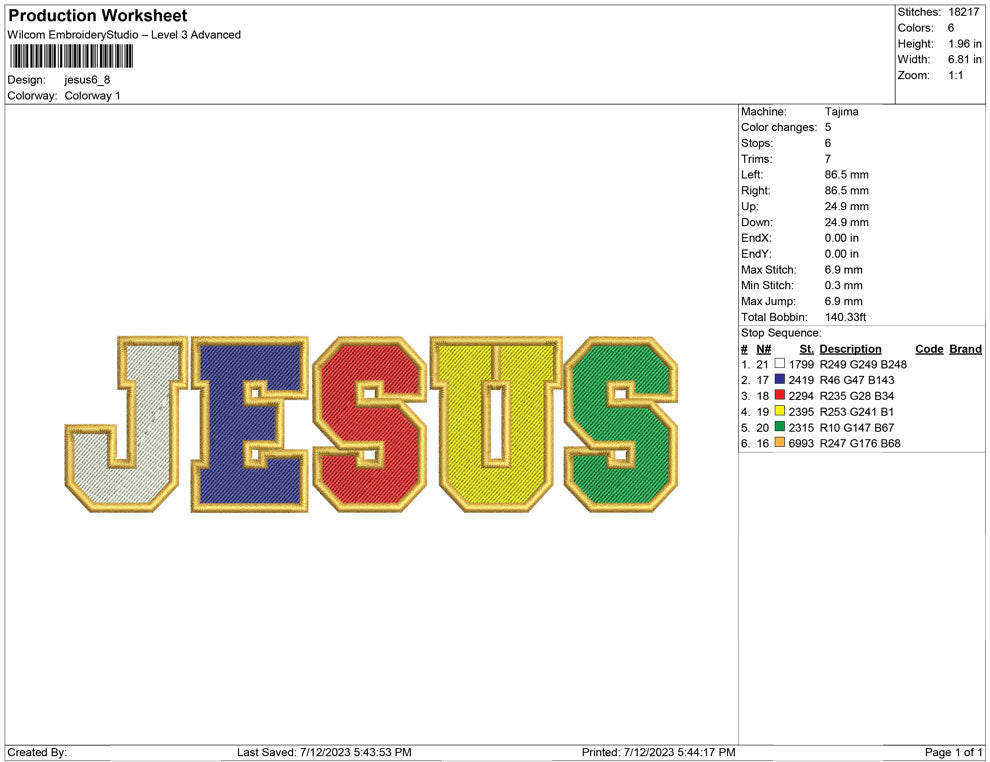Viewport: 990px width, 762px height.
Task: Click the St. column header
Action: (806, 349)
